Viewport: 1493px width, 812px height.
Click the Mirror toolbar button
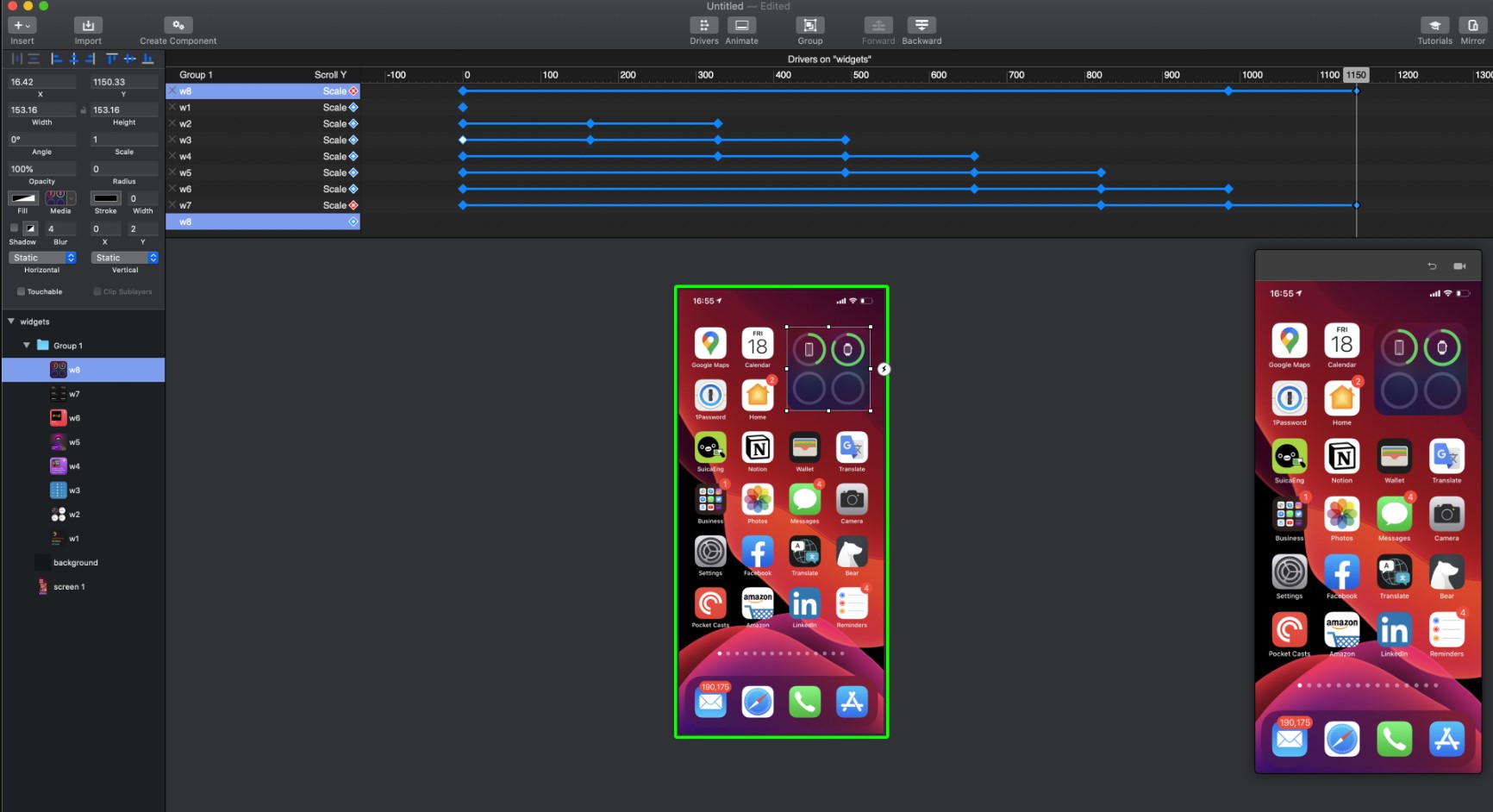1472,26
